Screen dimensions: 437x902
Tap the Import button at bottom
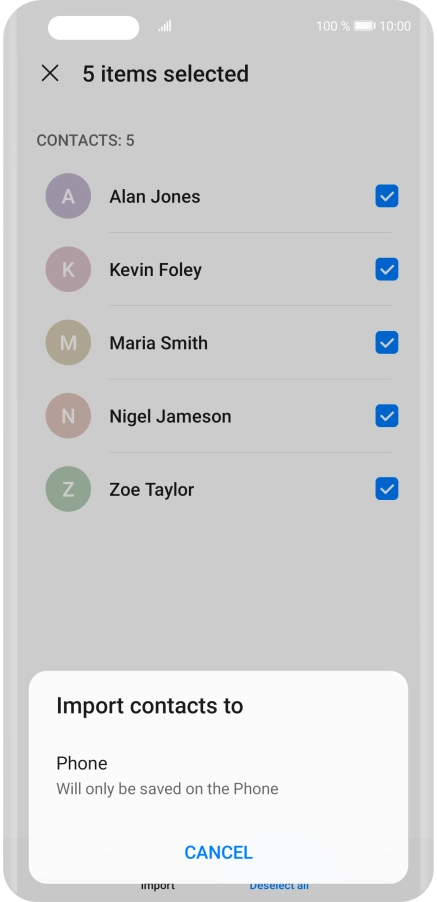click(158, 886)
